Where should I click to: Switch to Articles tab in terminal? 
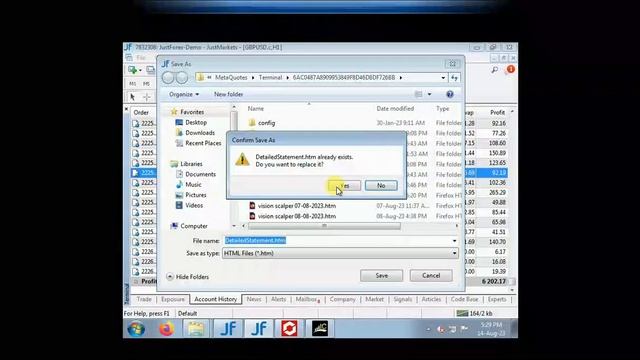[x=431, y=299]
